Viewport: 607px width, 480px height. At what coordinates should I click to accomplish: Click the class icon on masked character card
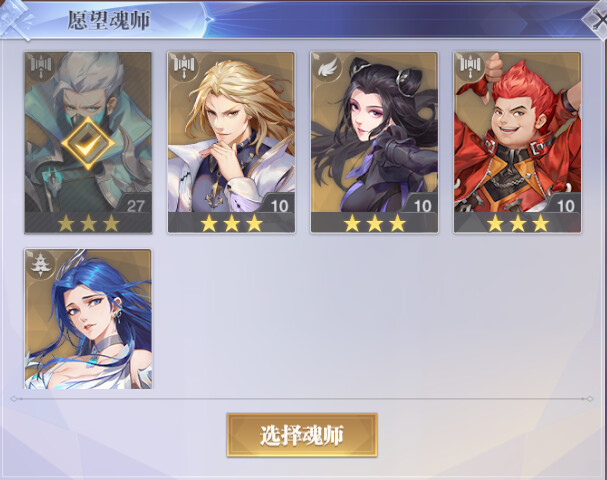pyautogui.click(x=41, y=68)
